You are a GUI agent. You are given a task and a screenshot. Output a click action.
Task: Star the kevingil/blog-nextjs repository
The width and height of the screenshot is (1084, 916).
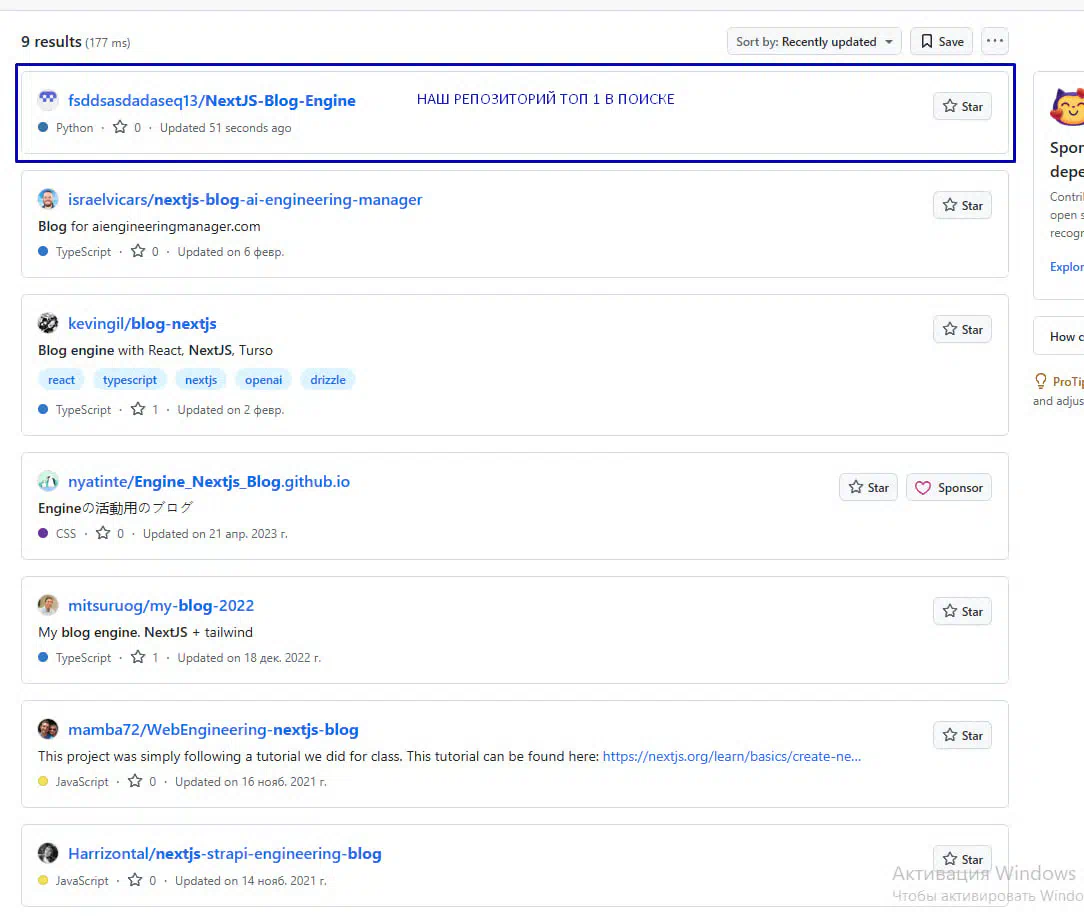click(x=962, y=329)
